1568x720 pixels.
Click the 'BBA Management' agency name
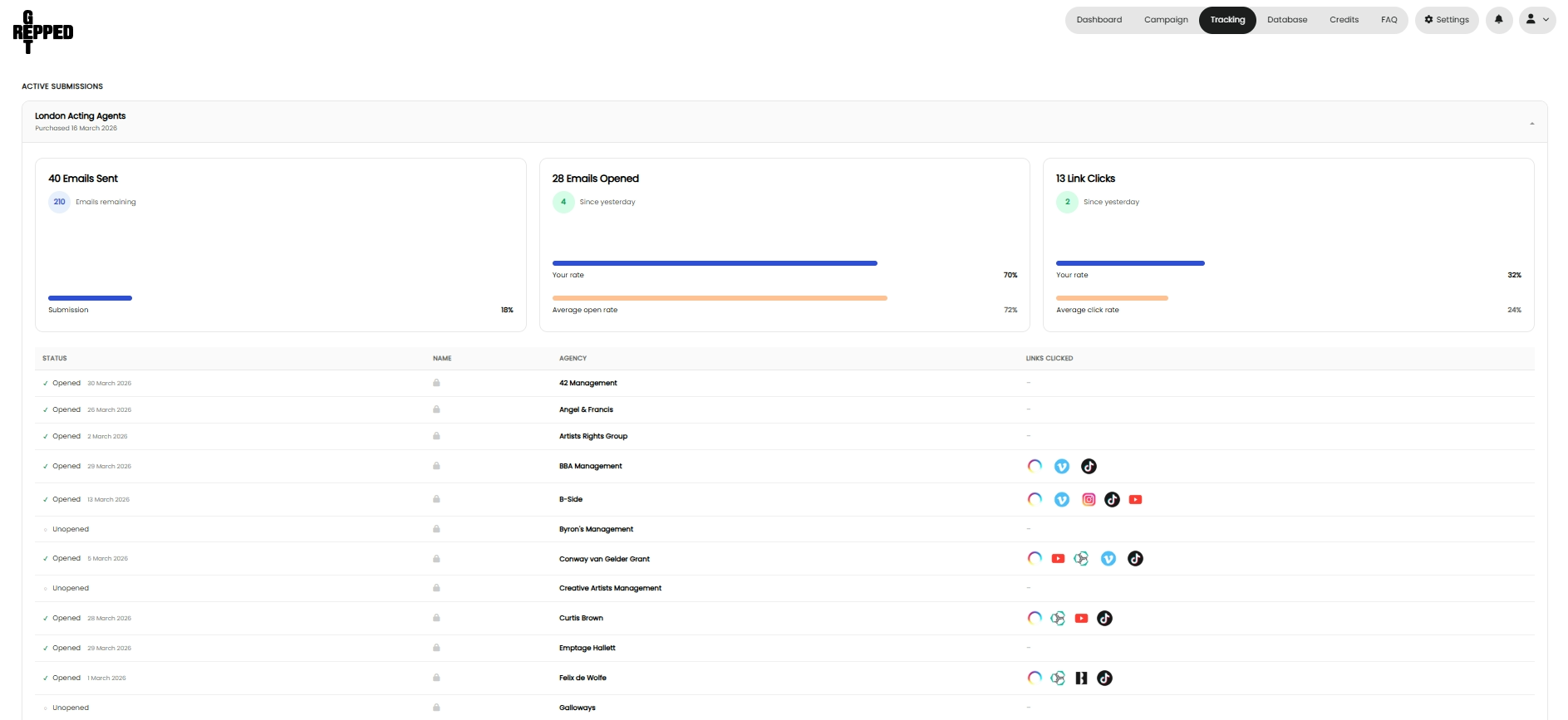(591, 466)
